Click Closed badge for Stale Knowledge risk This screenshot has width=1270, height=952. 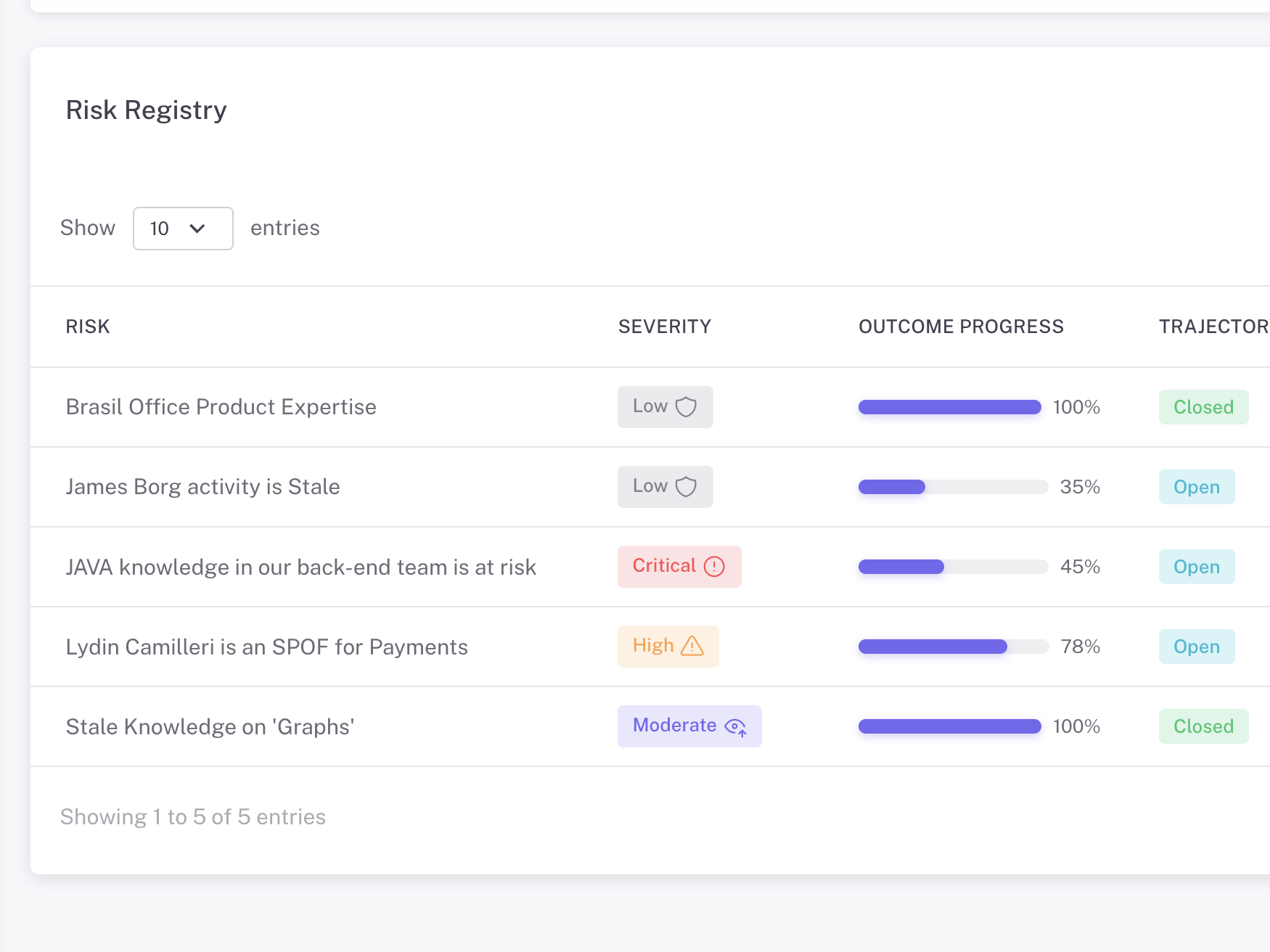[1203, 726]
